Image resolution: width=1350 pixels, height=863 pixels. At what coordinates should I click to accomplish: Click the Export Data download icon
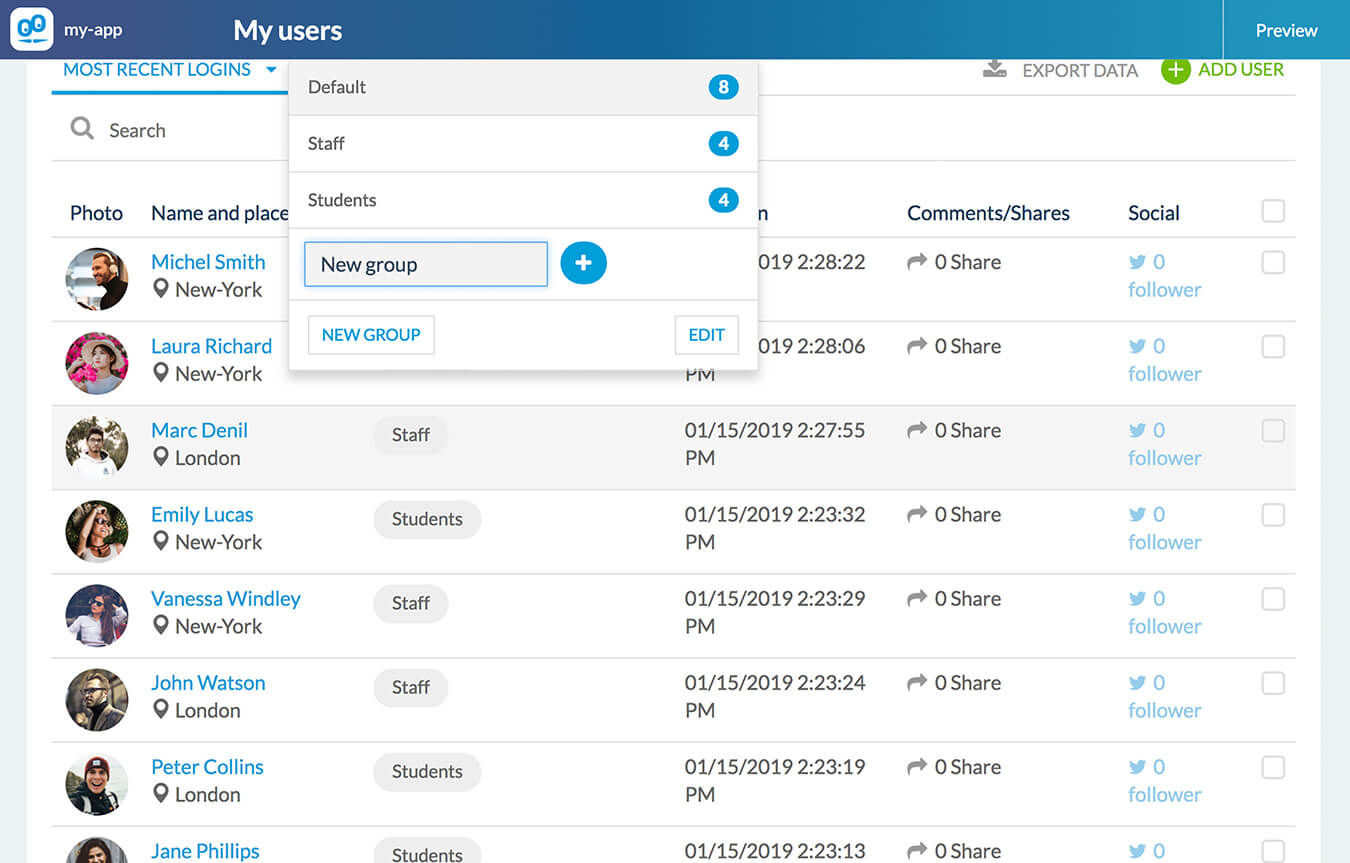tap(994, 70)
